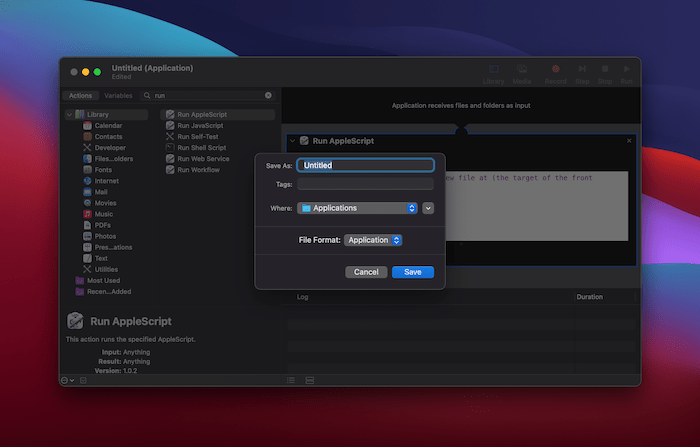This screenshot has height=447, width=700.
Task: Open the File Format dropdown
Action: click(373, 240)
